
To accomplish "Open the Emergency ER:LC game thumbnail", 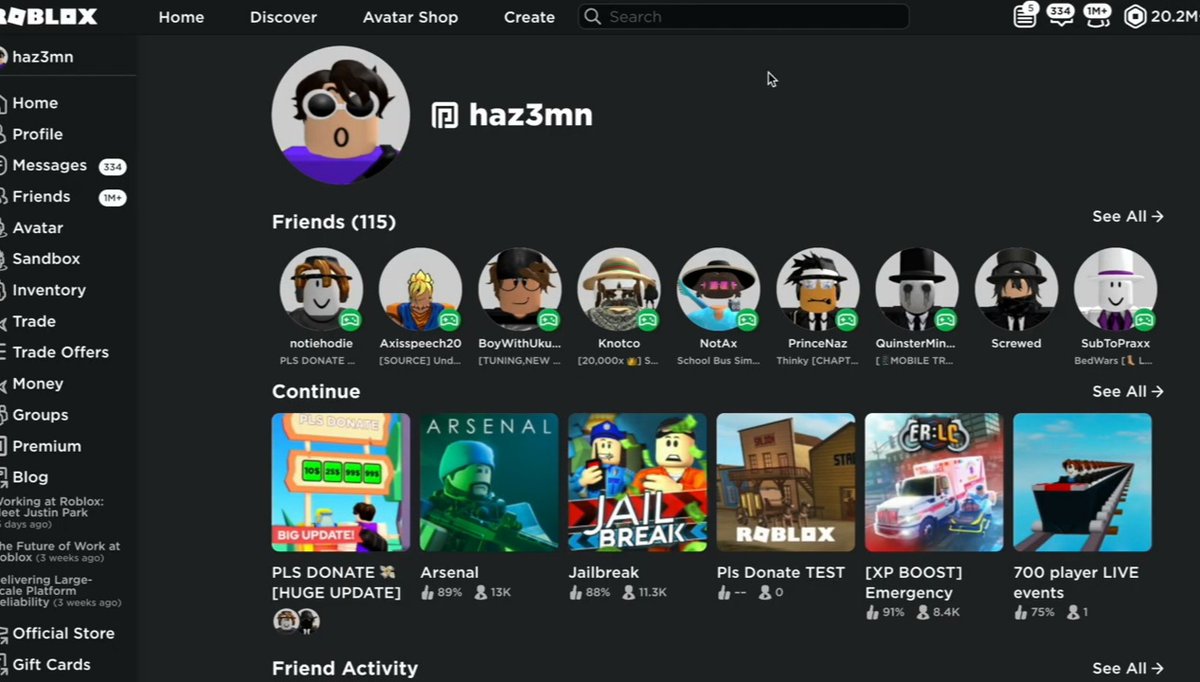I will click(x=934, y=482).
